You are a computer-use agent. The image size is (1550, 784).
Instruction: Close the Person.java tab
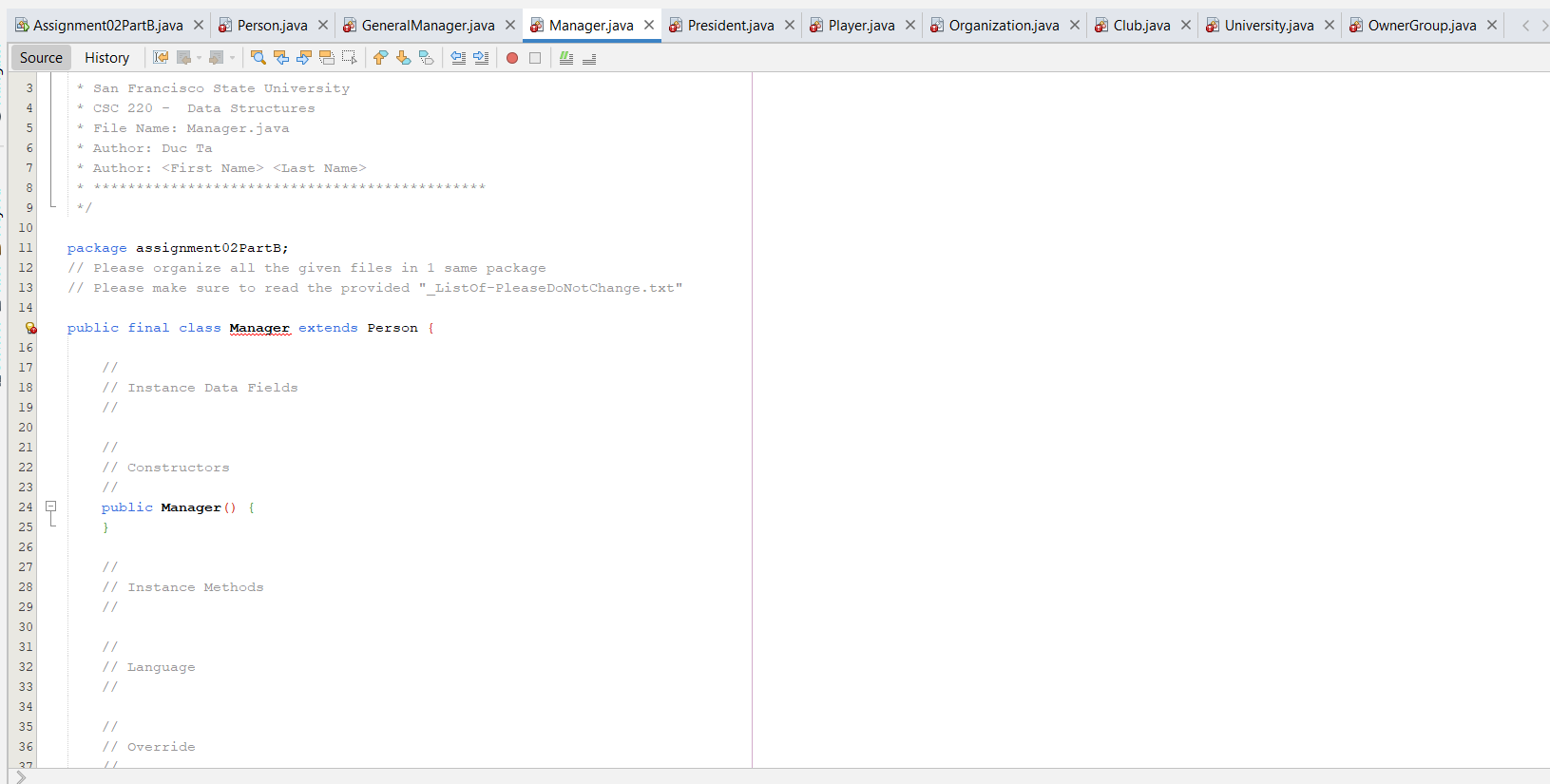[323, 26]
